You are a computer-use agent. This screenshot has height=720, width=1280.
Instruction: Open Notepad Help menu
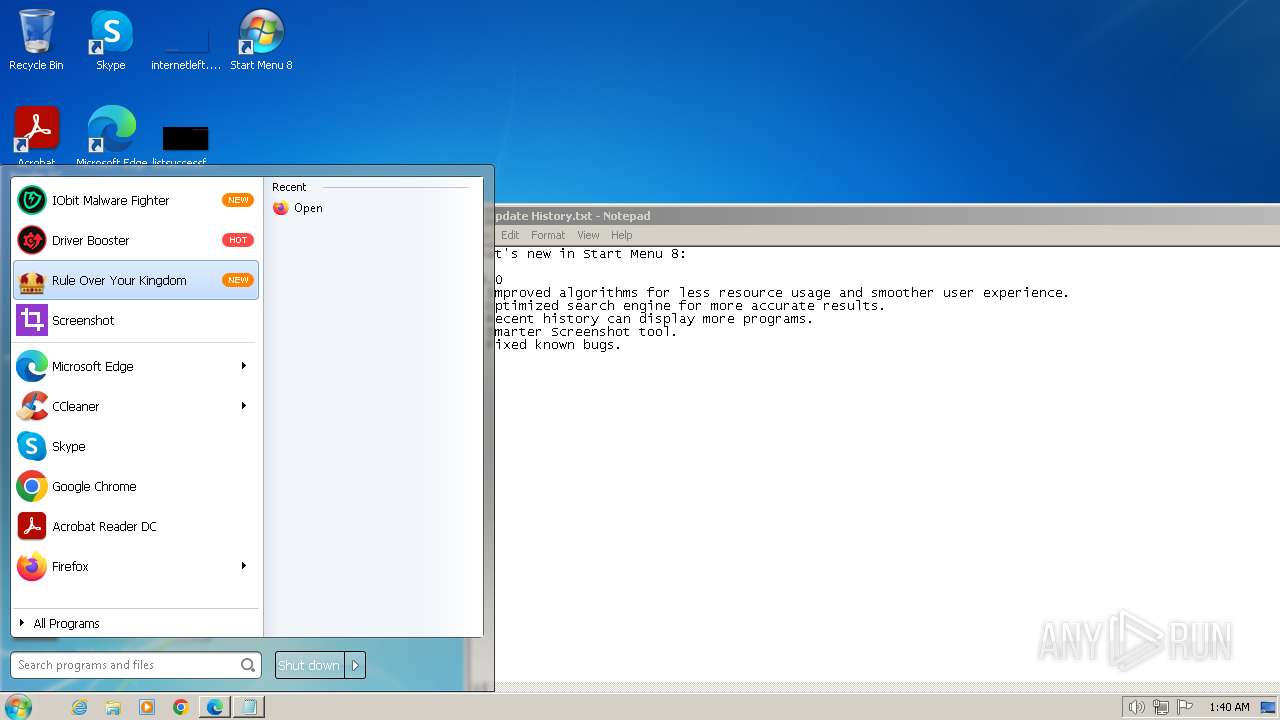[622, 235]
